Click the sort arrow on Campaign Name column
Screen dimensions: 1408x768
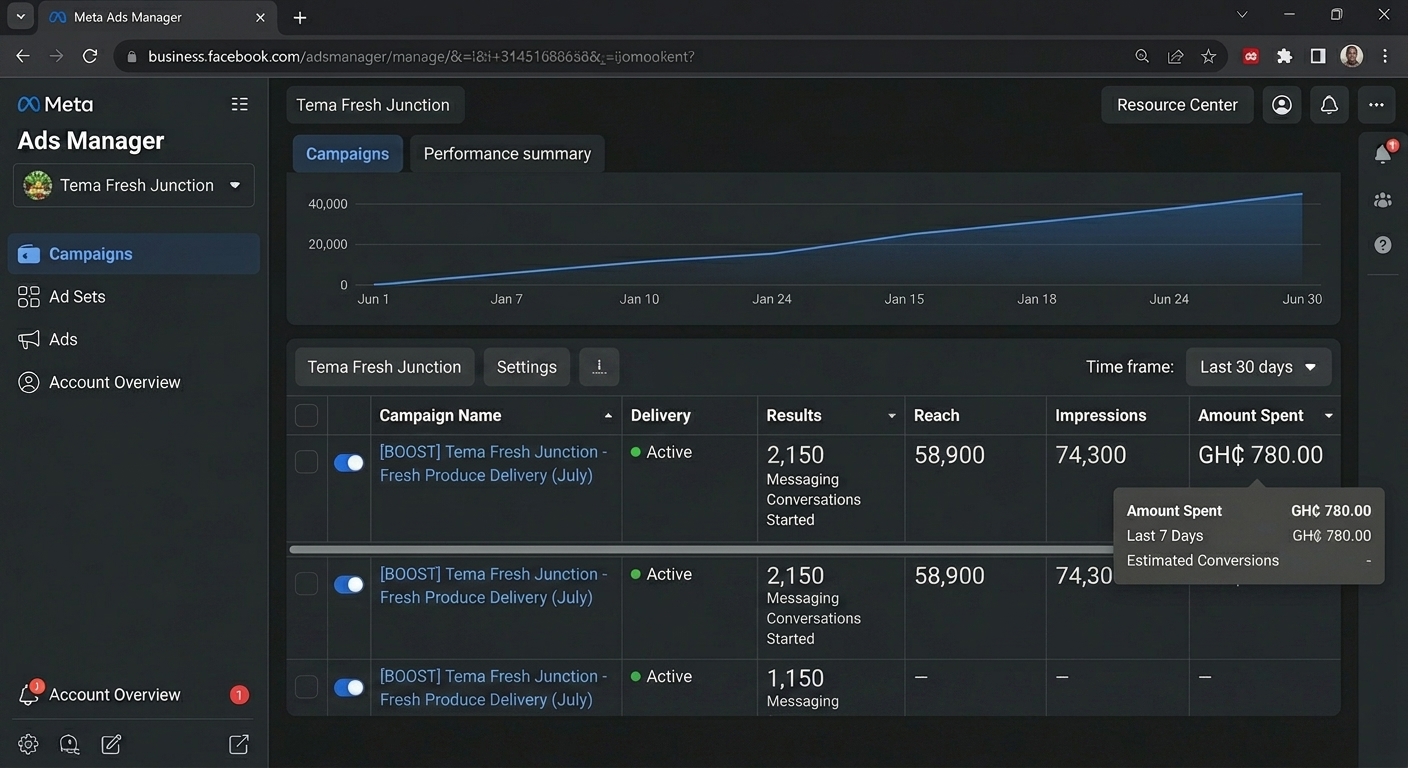coord(609,416)
